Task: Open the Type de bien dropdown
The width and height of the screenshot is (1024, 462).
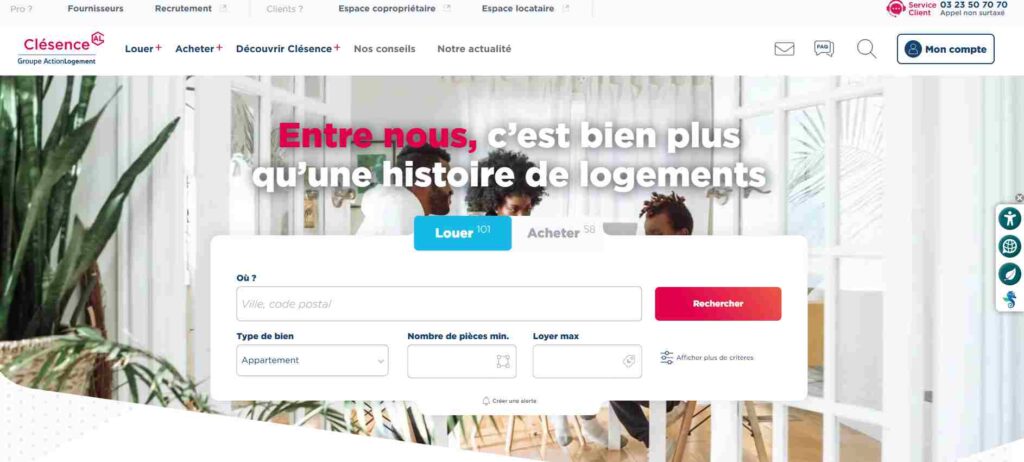Action: (312, 360)
